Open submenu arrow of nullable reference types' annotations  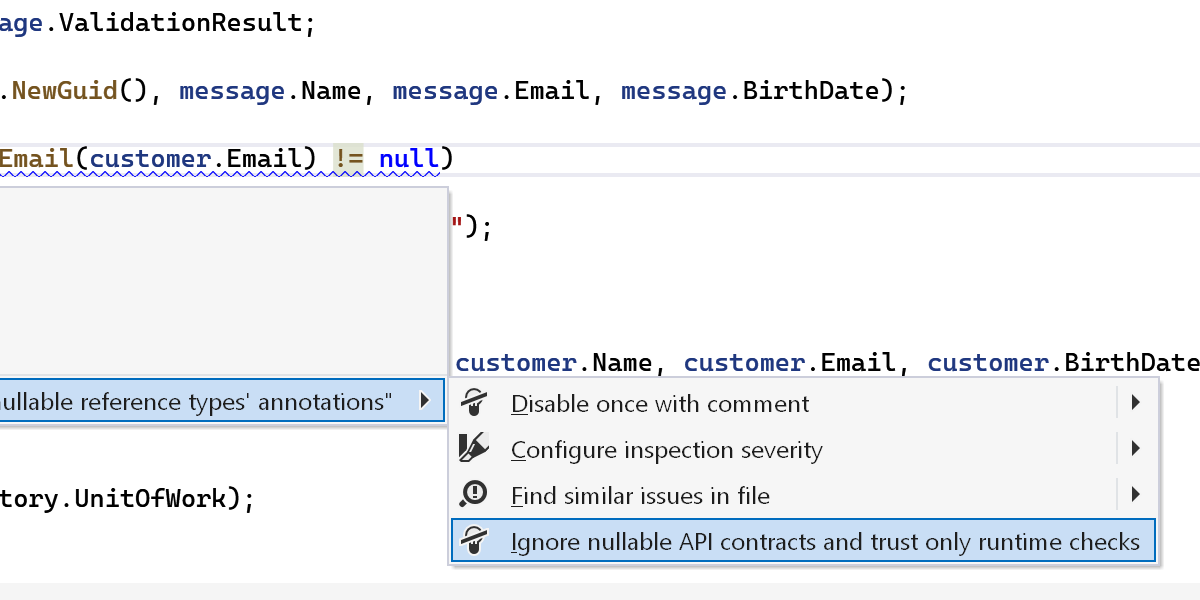coord(425,401)
